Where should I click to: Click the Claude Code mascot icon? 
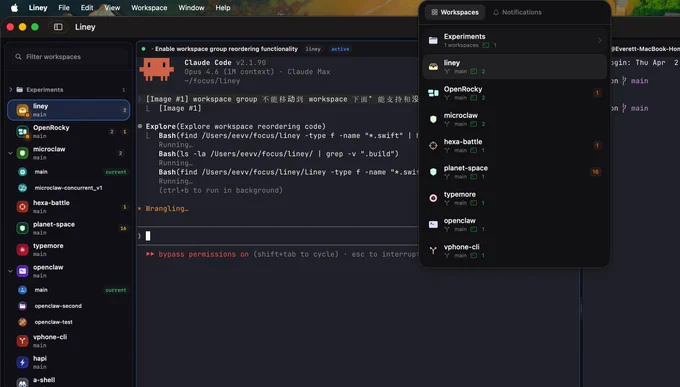point(156,69)
